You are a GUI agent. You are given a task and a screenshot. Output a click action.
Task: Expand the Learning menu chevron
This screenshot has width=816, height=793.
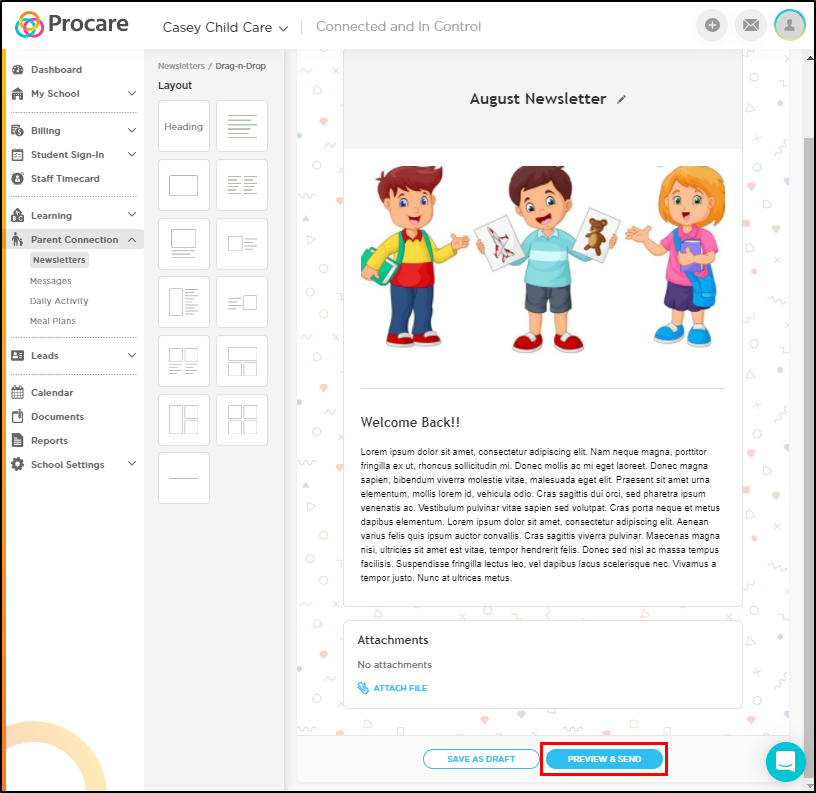[132, 214]
